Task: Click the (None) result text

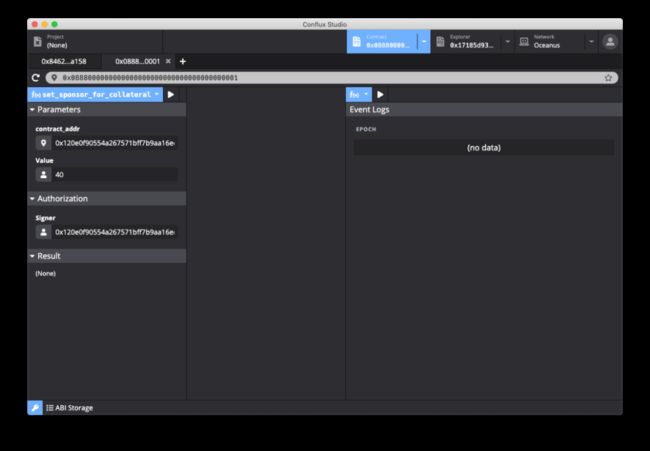Action: pyautogui.click(x=46, y=274)
